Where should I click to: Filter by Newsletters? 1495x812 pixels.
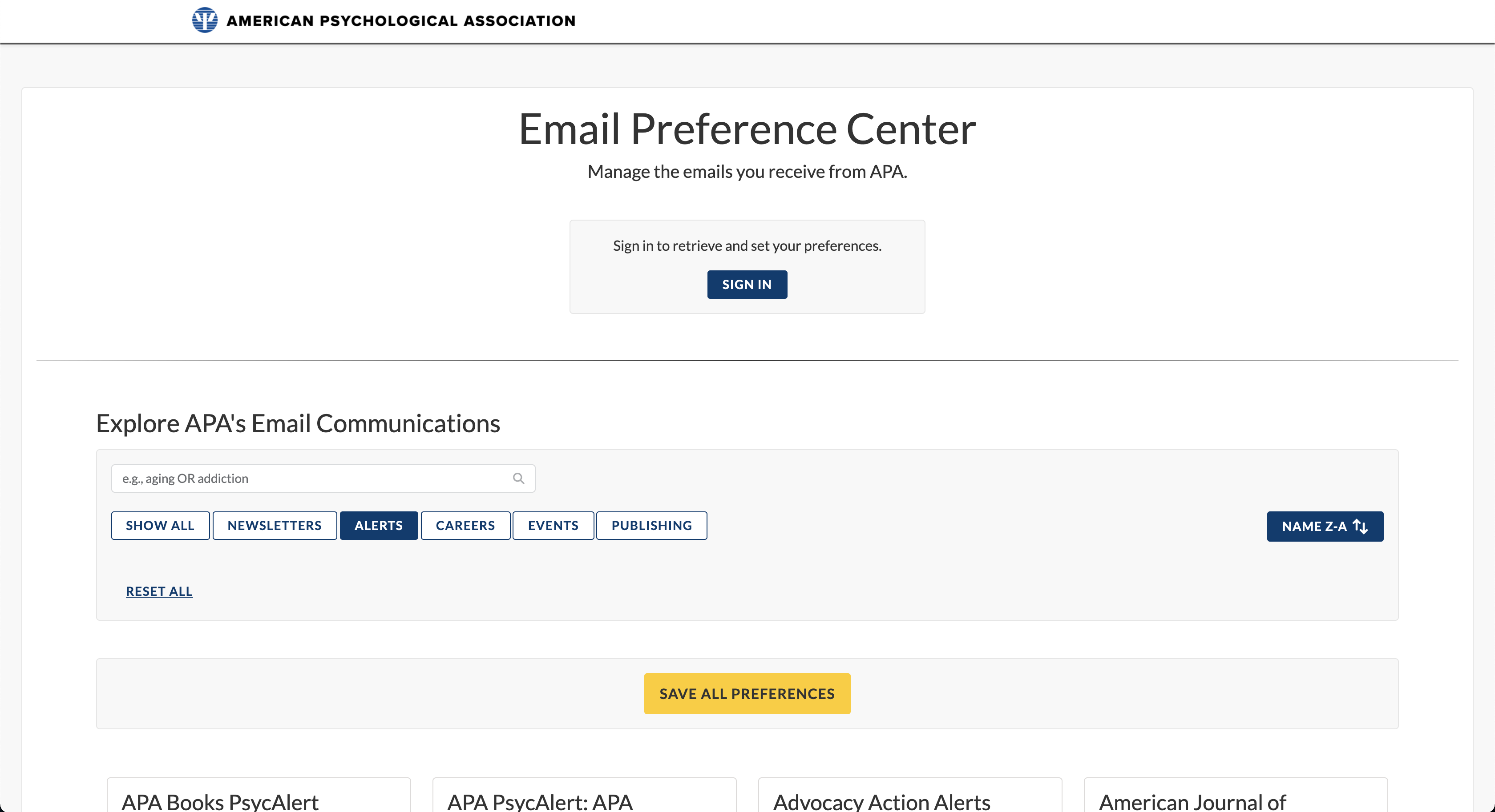[275, 526]
